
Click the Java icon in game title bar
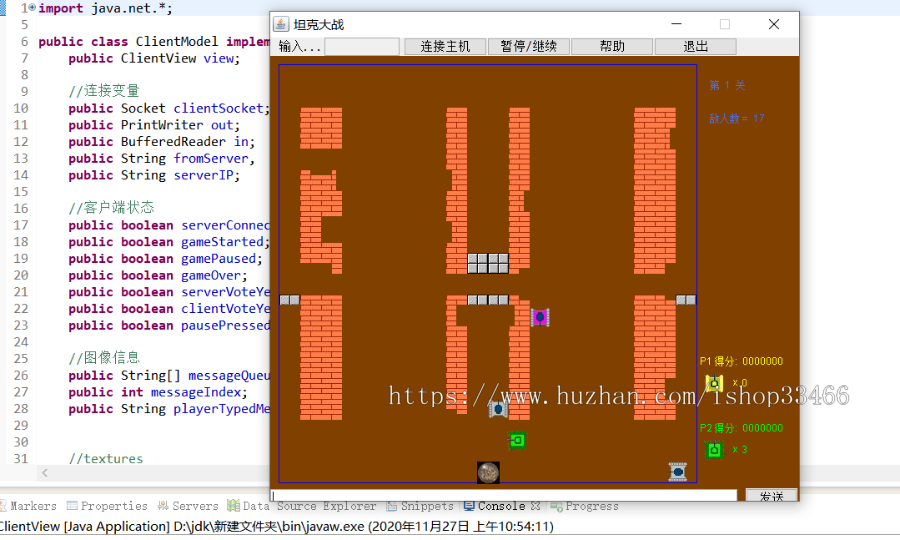(281, 24)
